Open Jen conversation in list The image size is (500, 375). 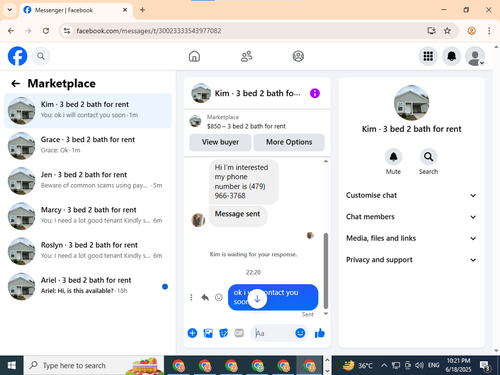[88, 181]
